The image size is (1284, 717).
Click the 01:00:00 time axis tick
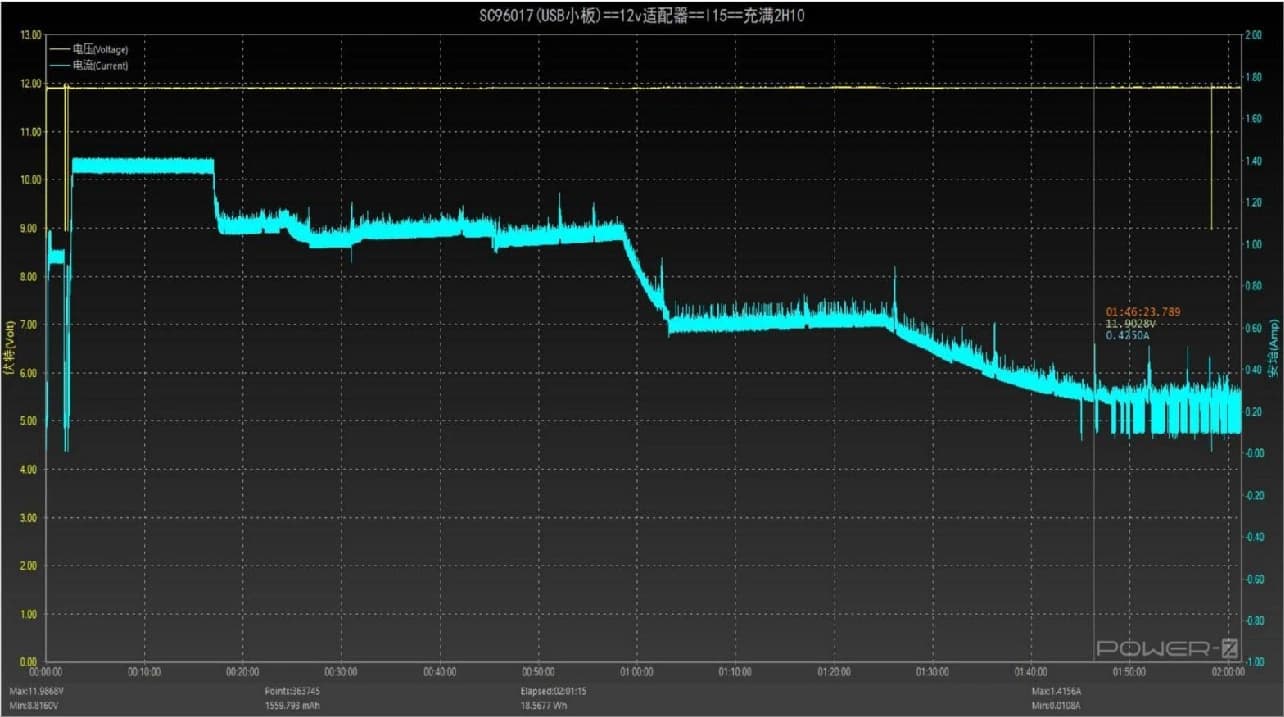pyautogui.click(x=638, y=672)
